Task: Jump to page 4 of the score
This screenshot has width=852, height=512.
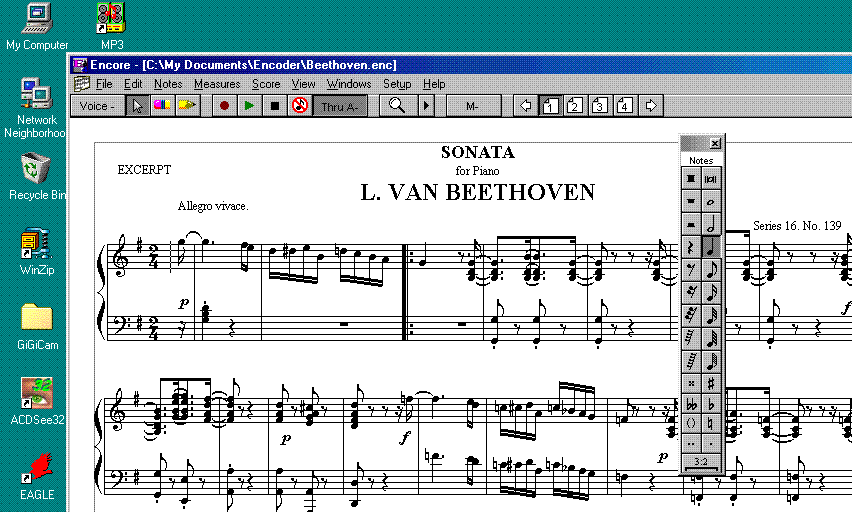Action: pyautogui.click(x=625, y=105)
